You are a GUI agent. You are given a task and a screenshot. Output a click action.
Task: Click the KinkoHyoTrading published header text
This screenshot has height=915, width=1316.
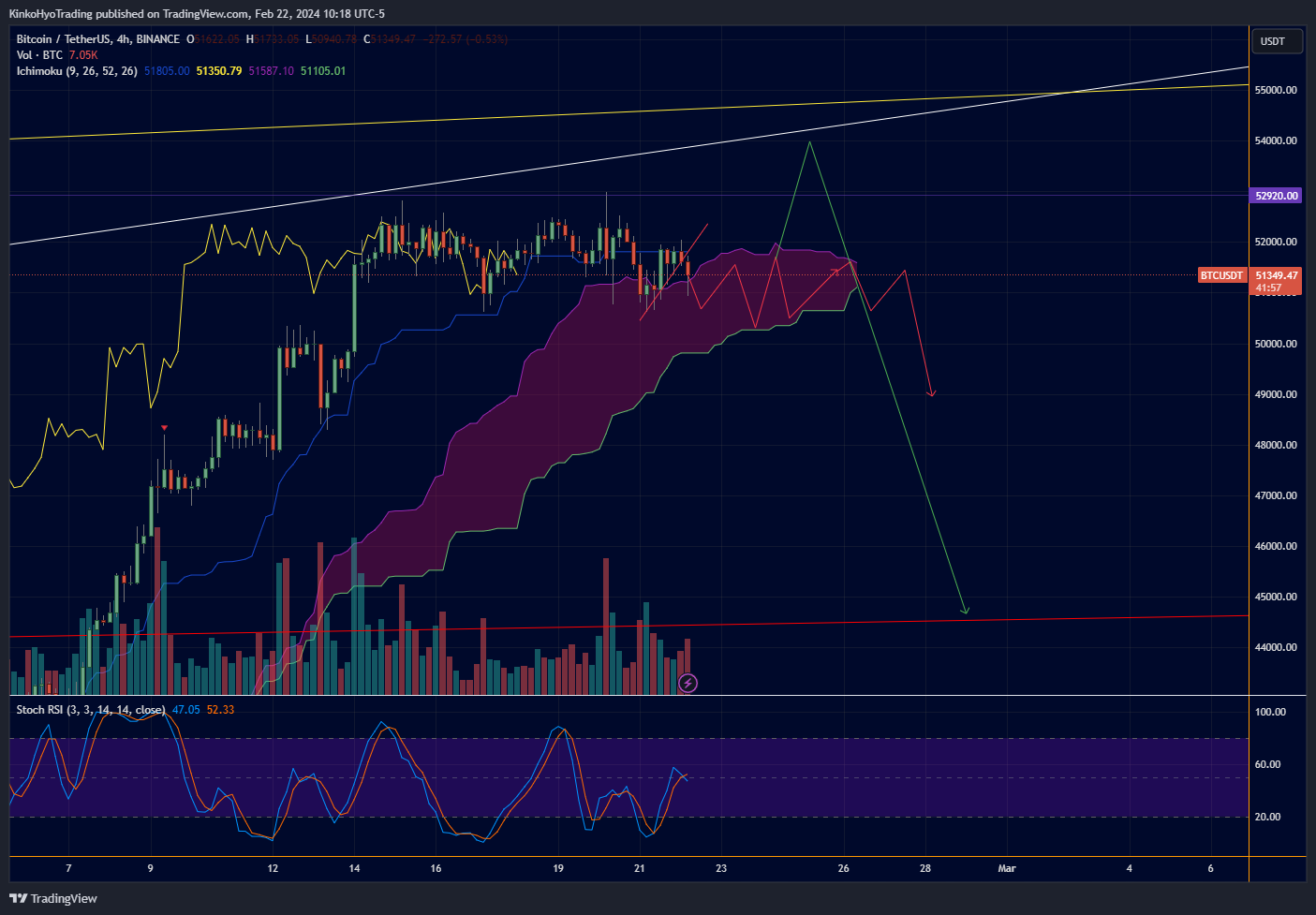197,14
